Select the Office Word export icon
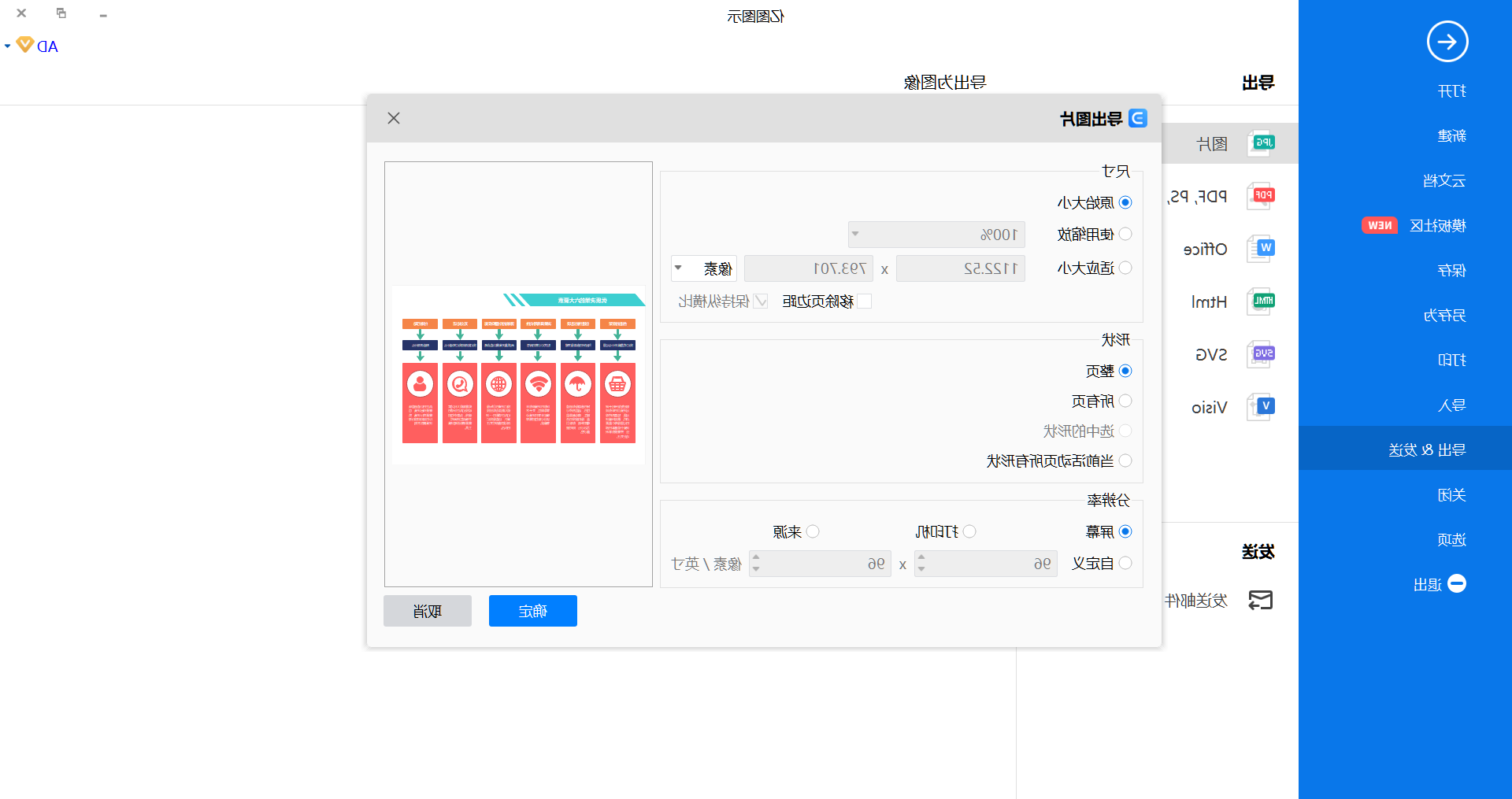Image resolution: width=1512 pixels, height=799 pixels. tap(1261, 249)
